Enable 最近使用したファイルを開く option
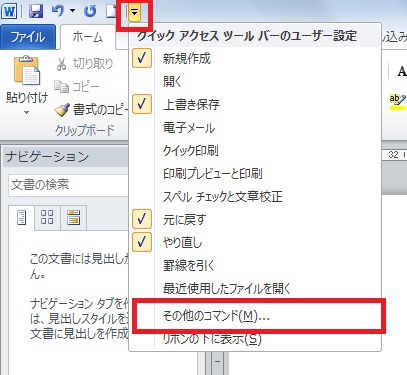The image size is (407, 375). [255, 288]
